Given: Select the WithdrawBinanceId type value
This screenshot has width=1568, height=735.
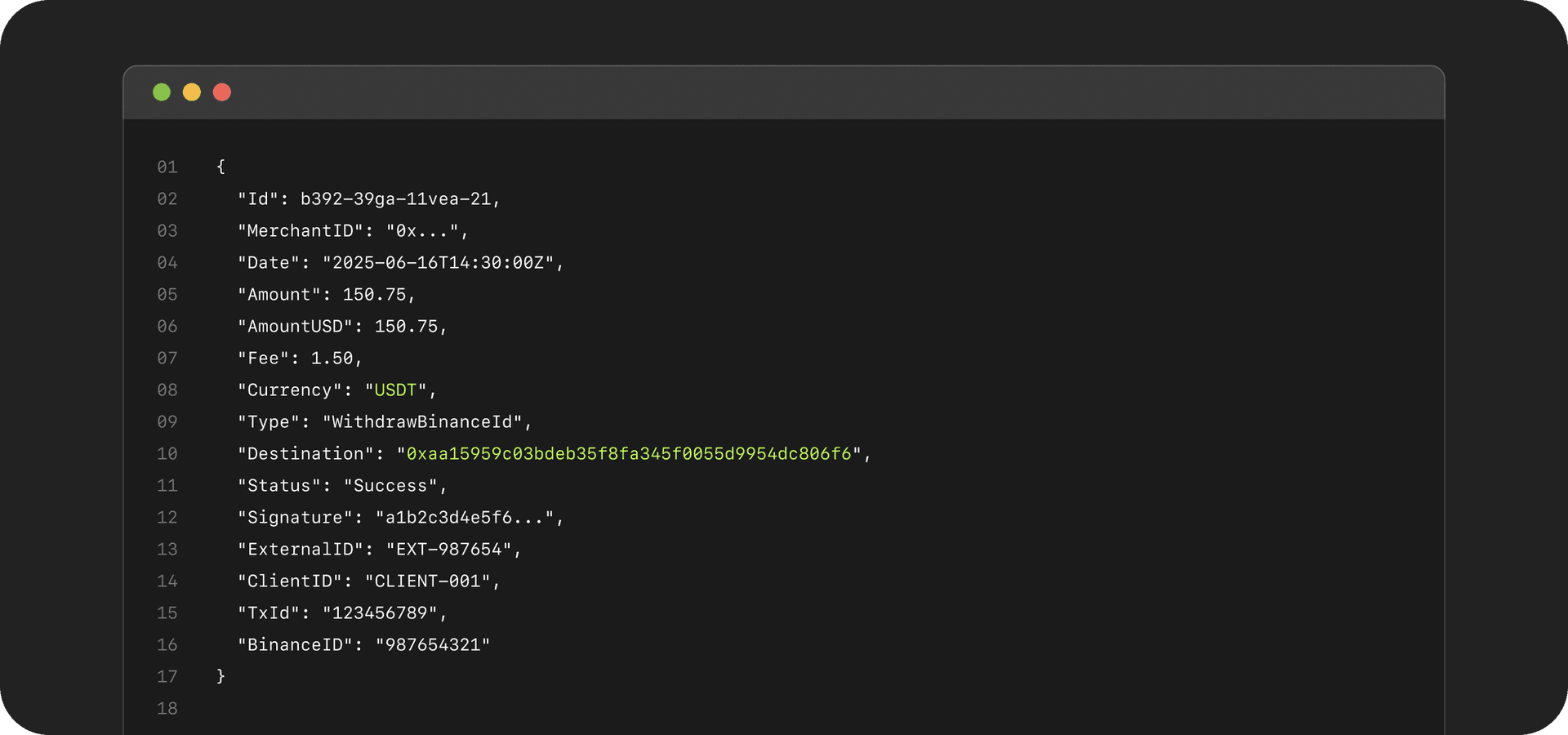Looking at the screenshot, I should pyautogui.click(x=423, y=422).
